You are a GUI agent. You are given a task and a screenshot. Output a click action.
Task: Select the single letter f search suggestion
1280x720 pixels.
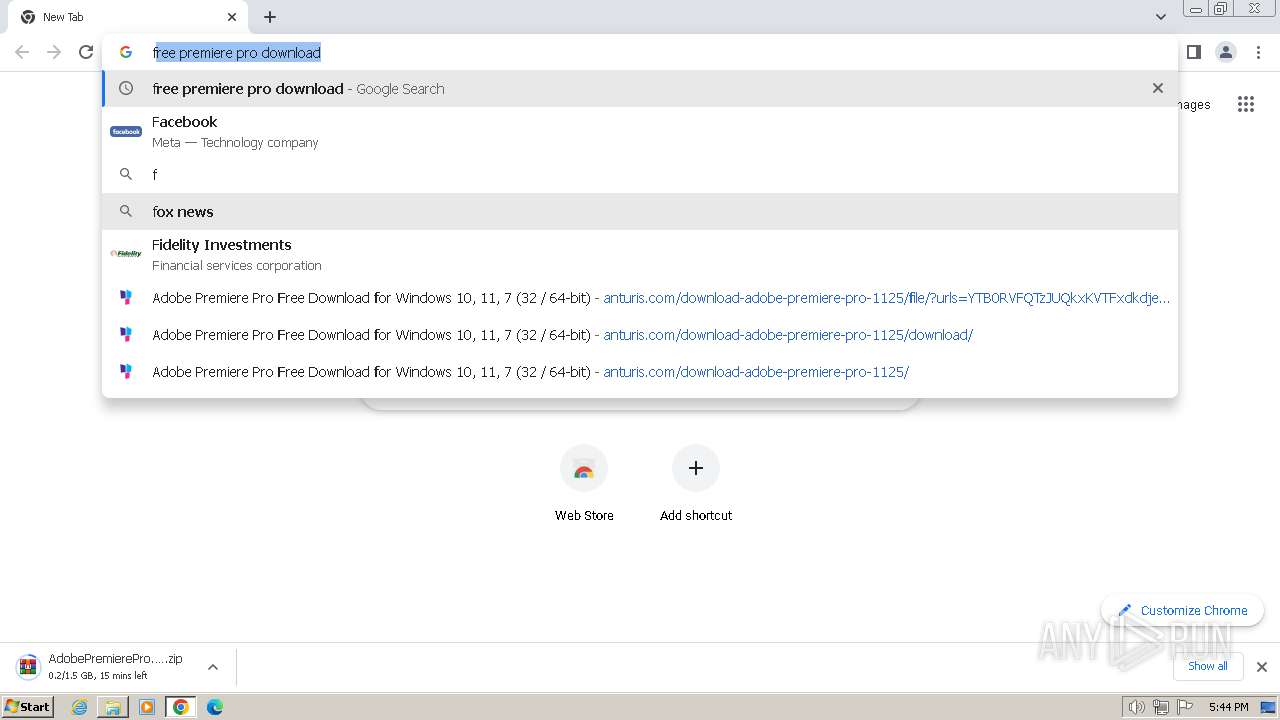640,174
